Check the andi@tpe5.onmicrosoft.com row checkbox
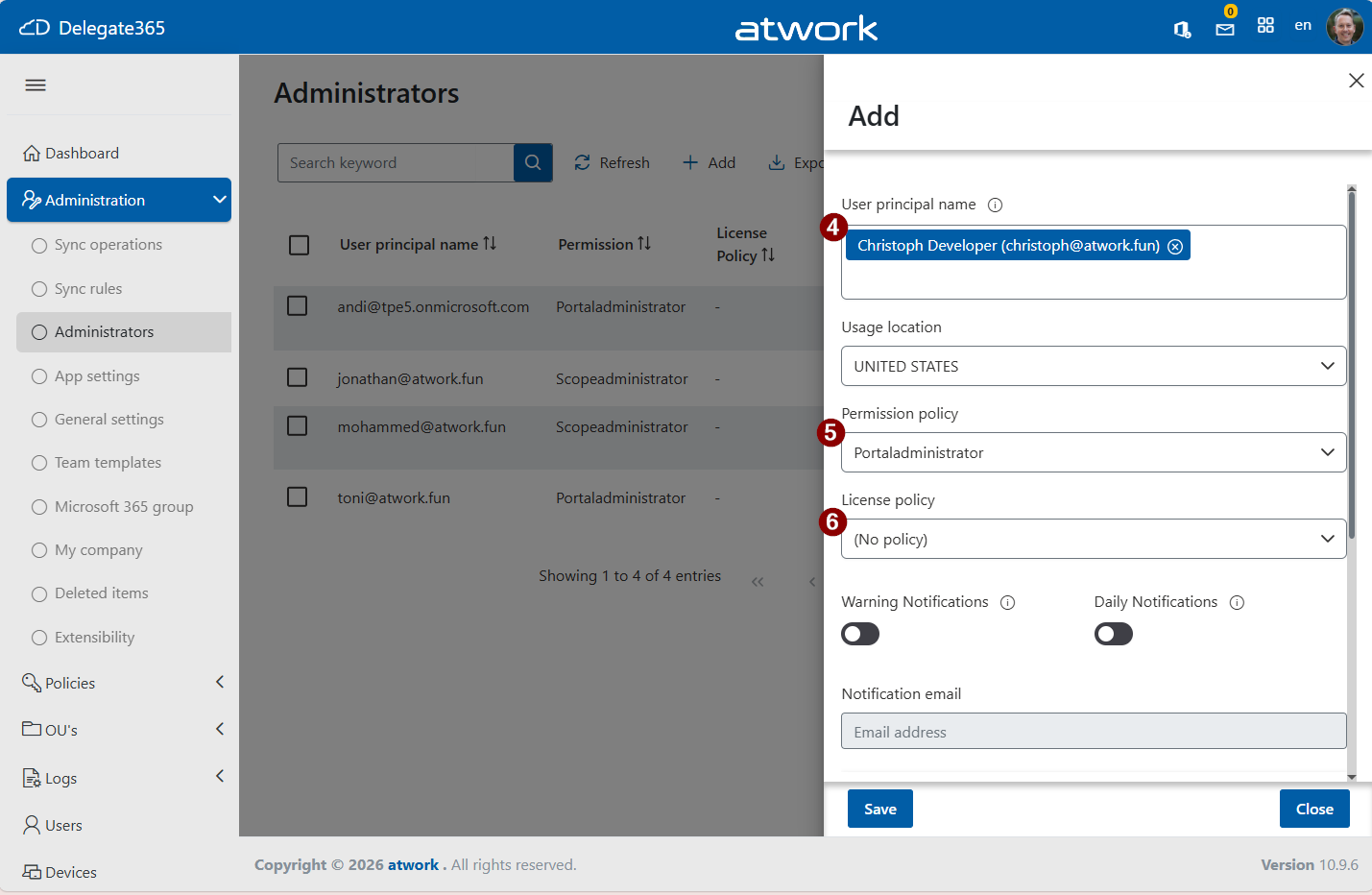Viewport: 1372px width, 895px height. coord(298,305)
